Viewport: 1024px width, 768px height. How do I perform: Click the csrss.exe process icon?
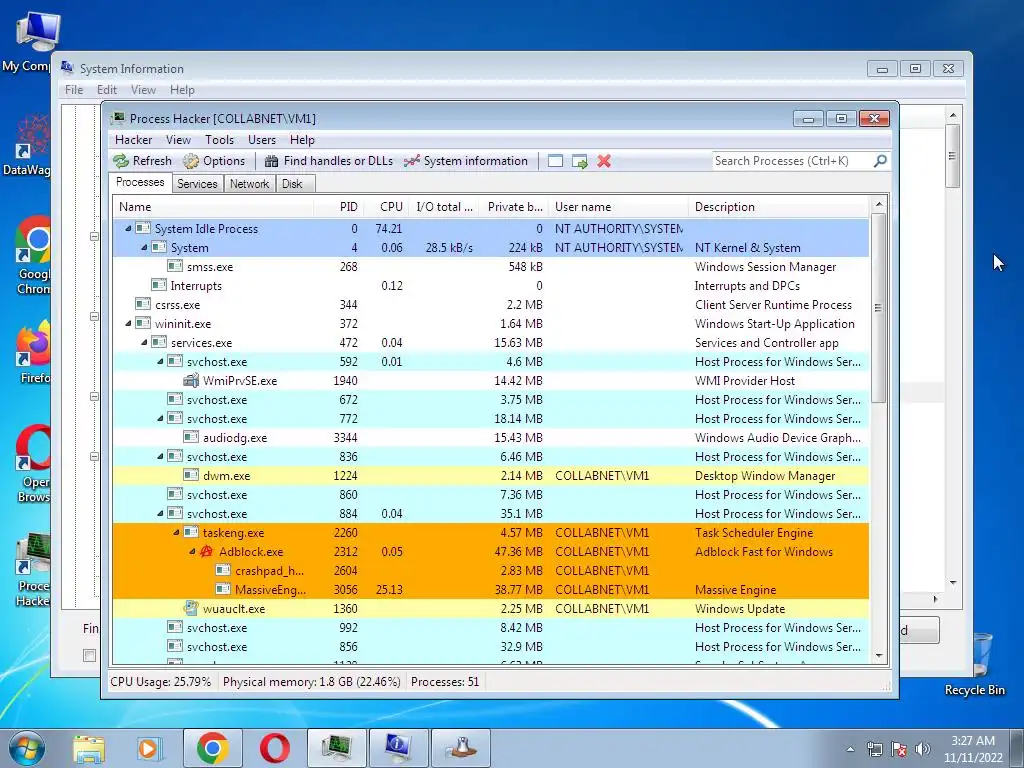coord(142,304)
